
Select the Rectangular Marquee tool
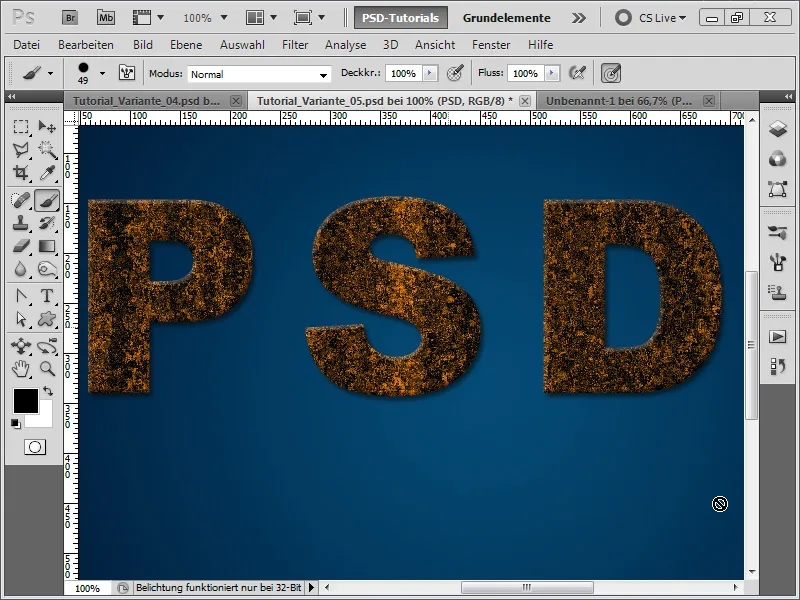coord(21,126)
